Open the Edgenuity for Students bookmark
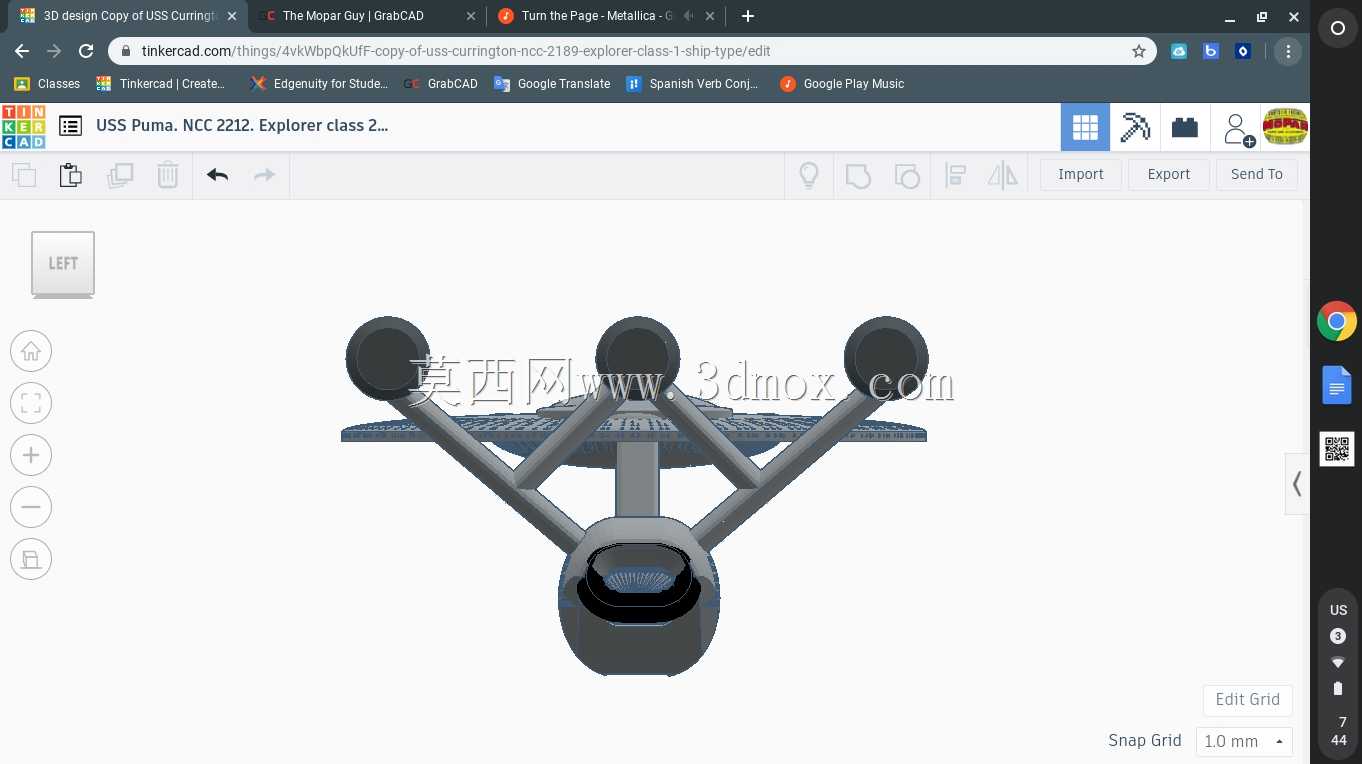The width and height of the screenshot is (1362, 764). click(x=319, y=84)
